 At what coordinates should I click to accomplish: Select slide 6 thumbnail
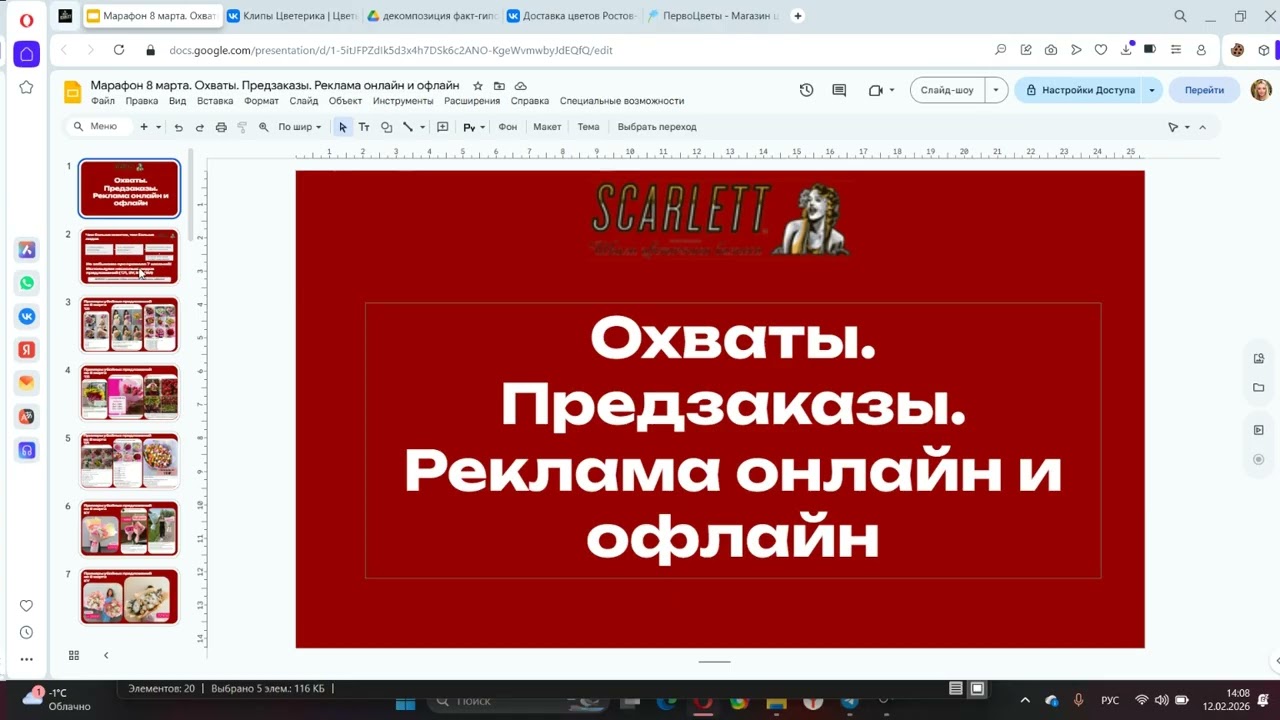129,529
